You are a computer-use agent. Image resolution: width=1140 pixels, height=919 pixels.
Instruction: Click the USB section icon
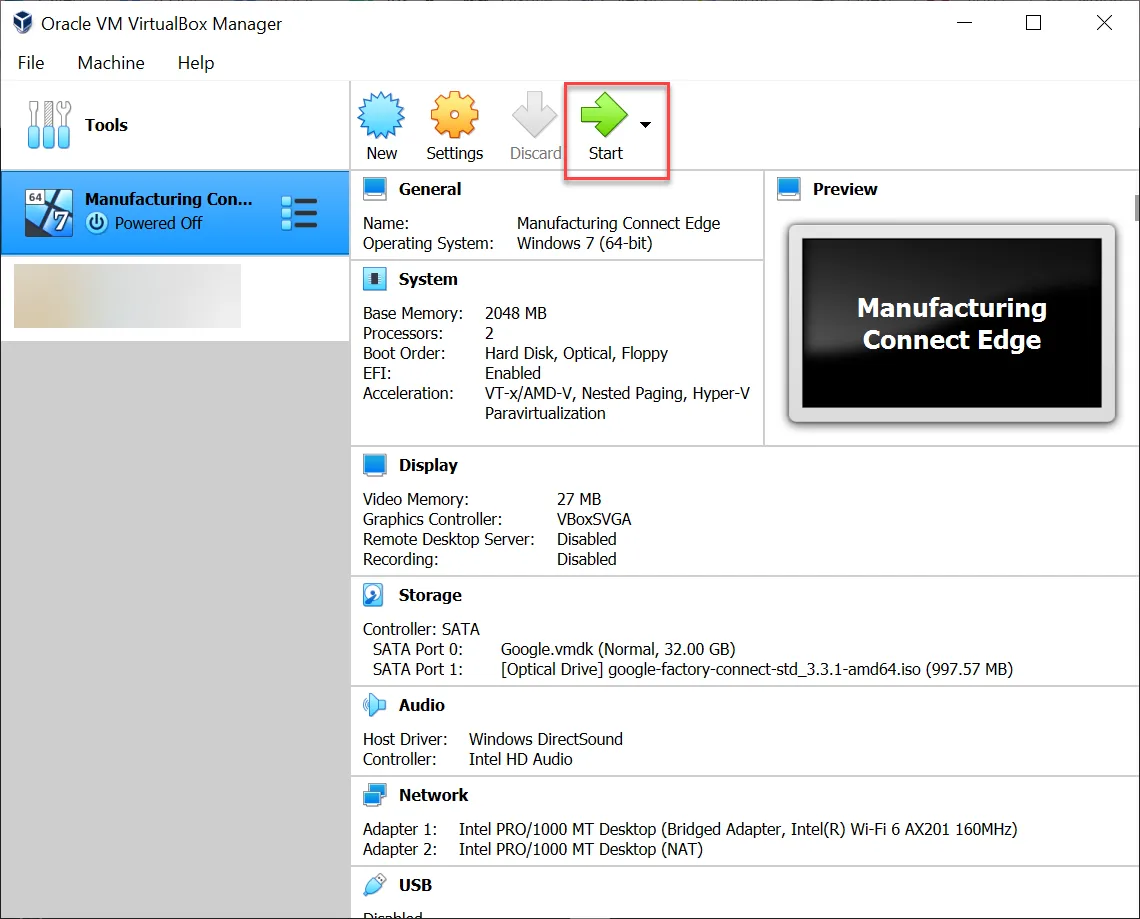(374, 885)
